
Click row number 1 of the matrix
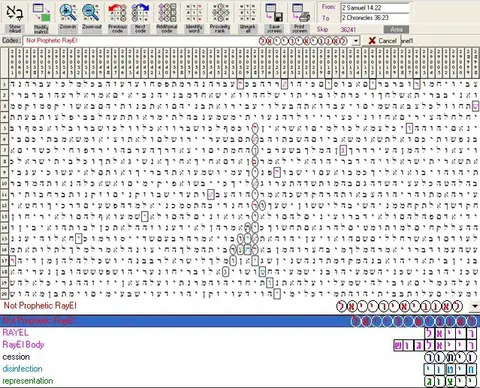click(x=4, y=84)
